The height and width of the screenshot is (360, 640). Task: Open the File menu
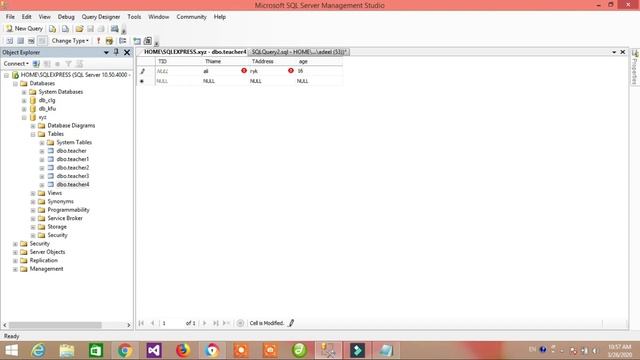tap(10, 17)
